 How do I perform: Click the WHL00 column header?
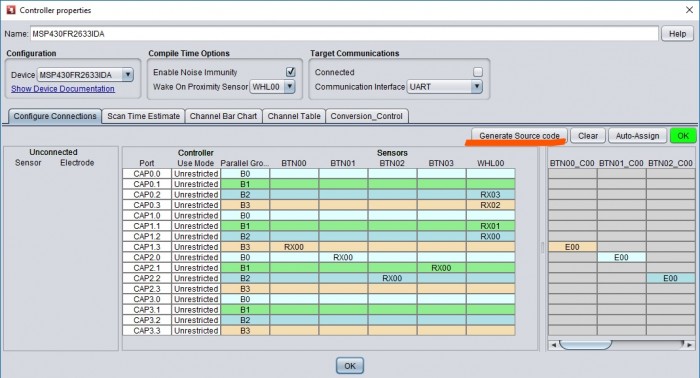490,163
